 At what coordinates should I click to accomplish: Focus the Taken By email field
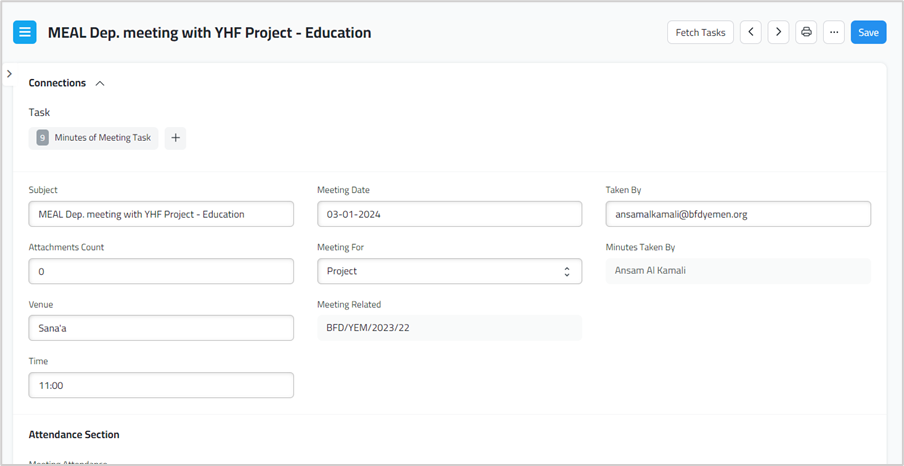pos(737,214)
